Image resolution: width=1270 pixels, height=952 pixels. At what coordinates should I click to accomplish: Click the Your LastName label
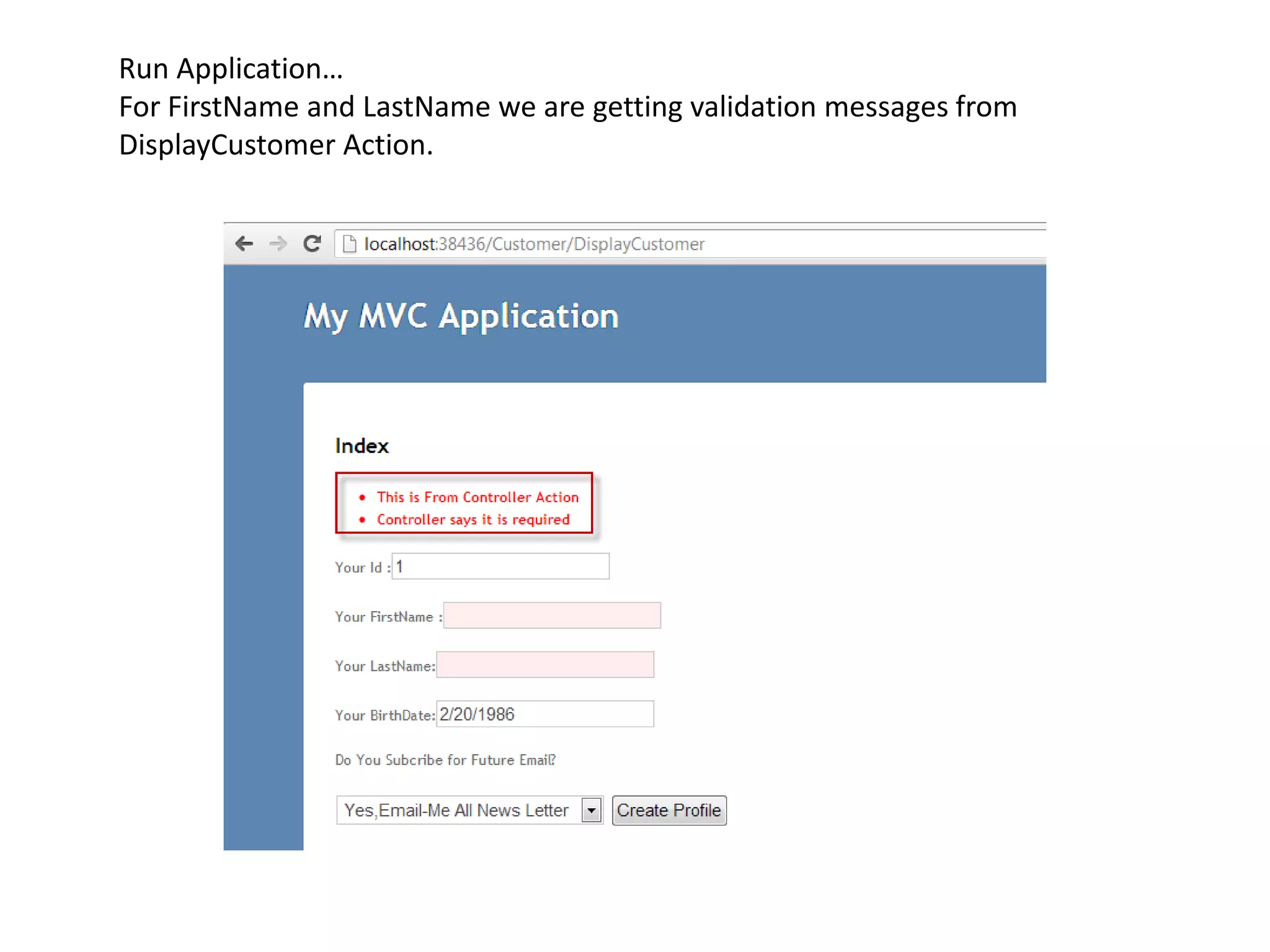384,666
